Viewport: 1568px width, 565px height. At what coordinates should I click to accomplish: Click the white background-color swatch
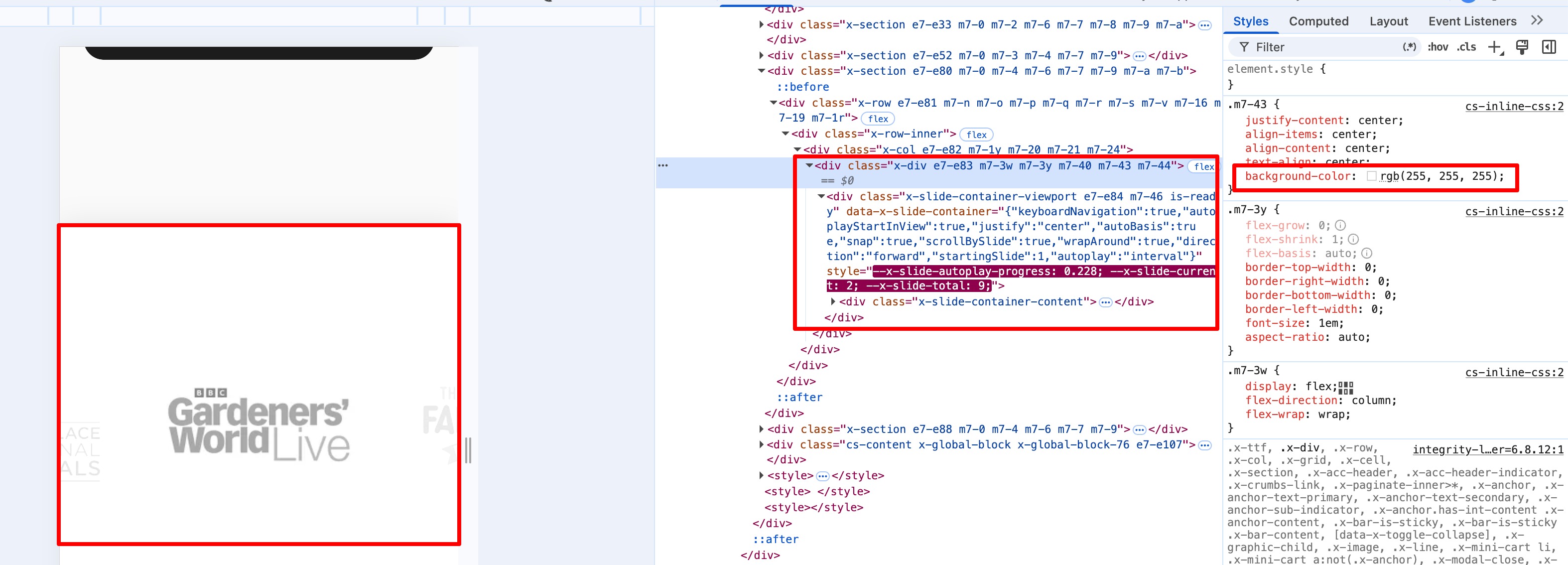(1371, 176)
